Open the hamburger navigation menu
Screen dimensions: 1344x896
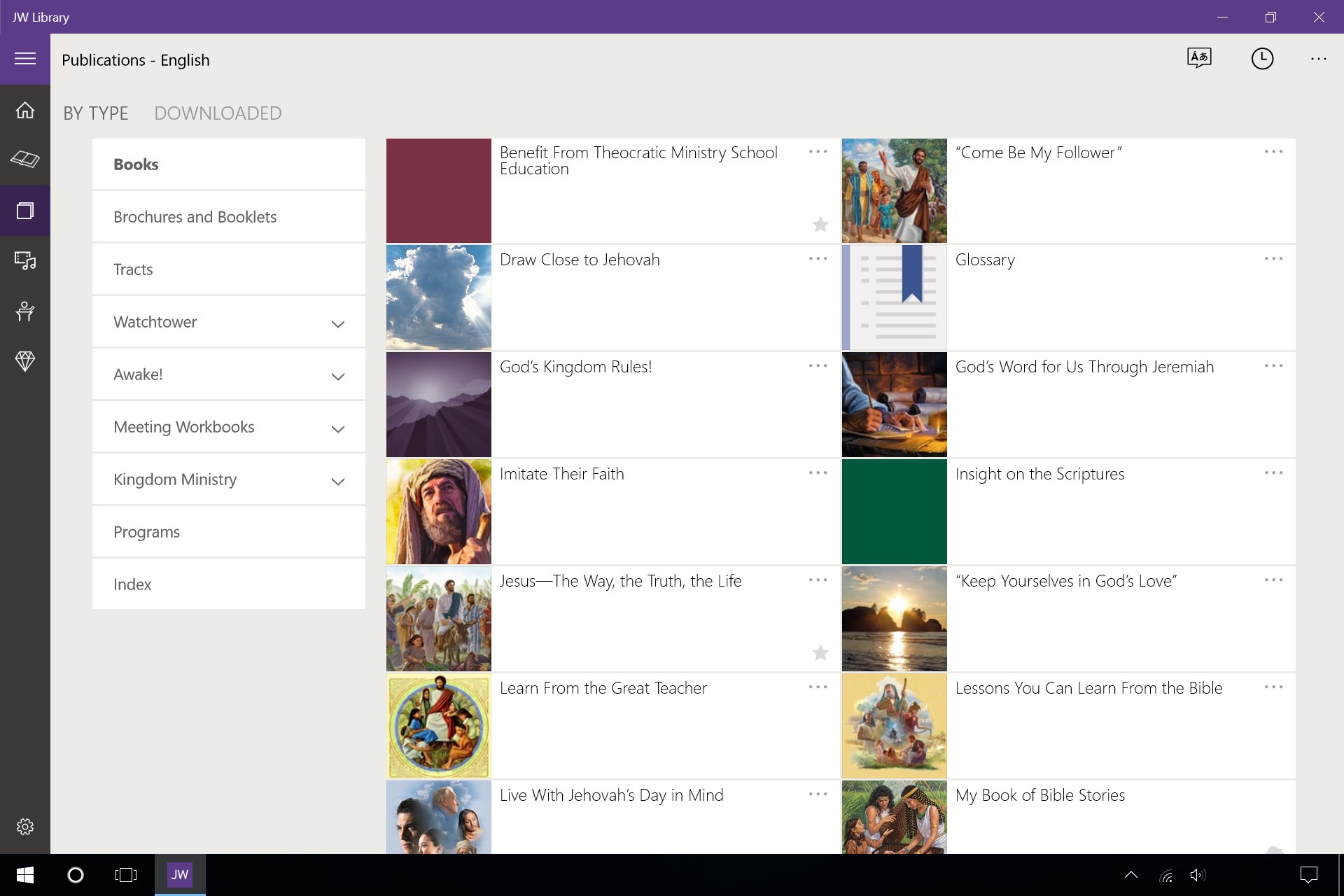click(x=25, y=59)
